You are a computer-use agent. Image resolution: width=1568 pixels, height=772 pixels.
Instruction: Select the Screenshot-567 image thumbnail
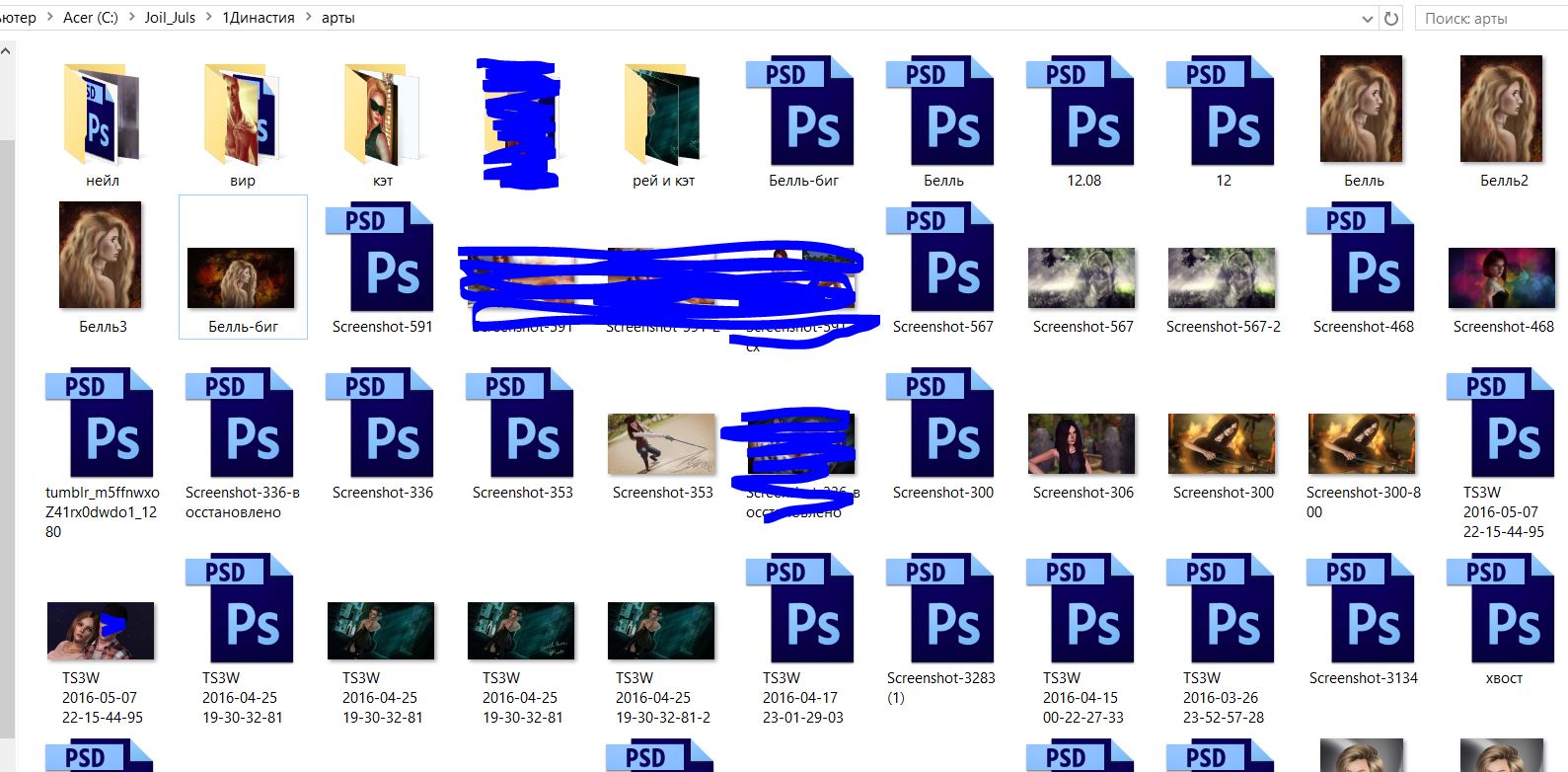(1082, 277)
